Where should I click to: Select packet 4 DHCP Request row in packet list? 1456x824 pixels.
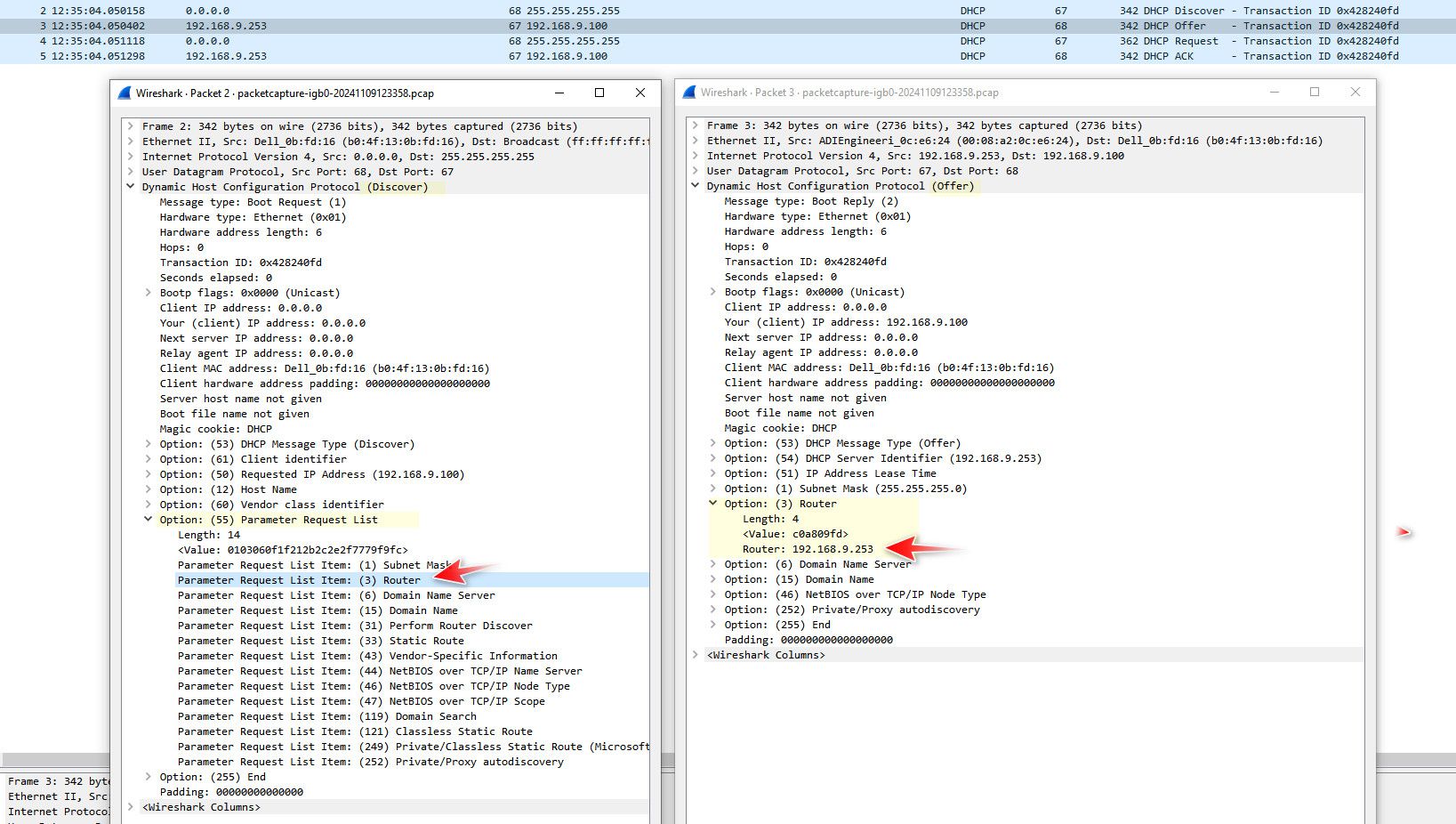(728, 41)
